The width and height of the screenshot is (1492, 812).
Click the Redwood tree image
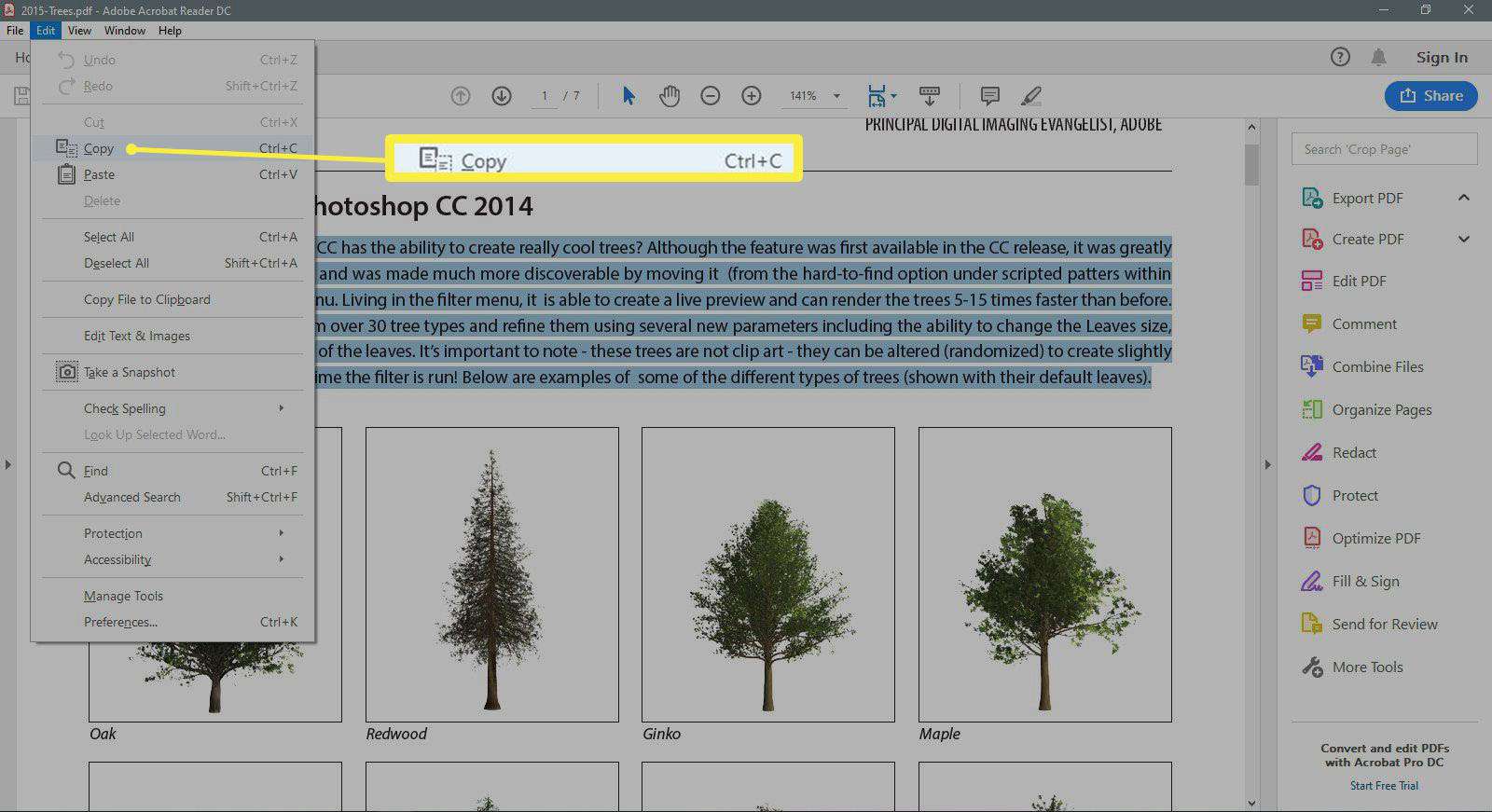tap(492, 574)
